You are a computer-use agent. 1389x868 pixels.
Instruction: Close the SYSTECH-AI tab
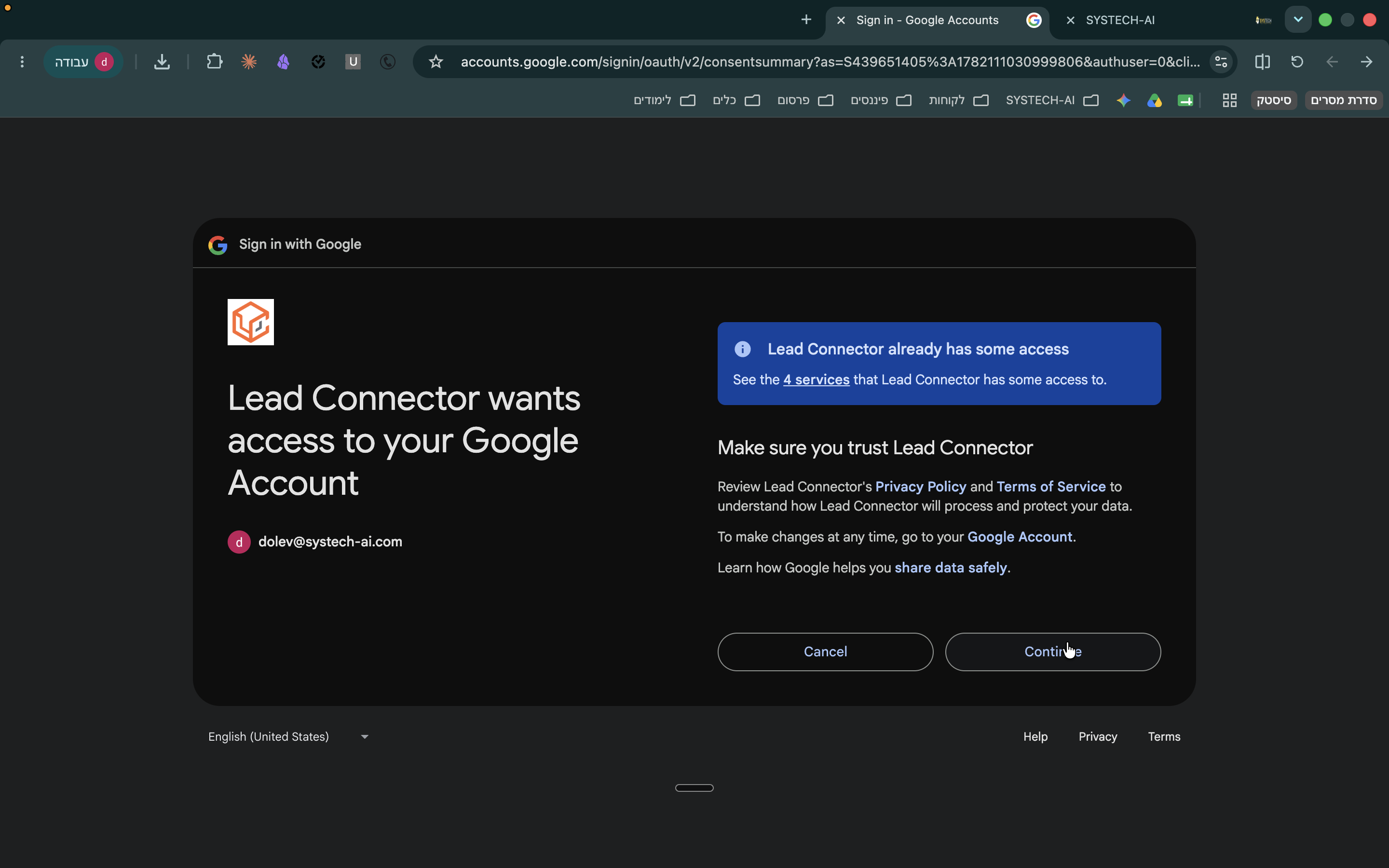1071,20
